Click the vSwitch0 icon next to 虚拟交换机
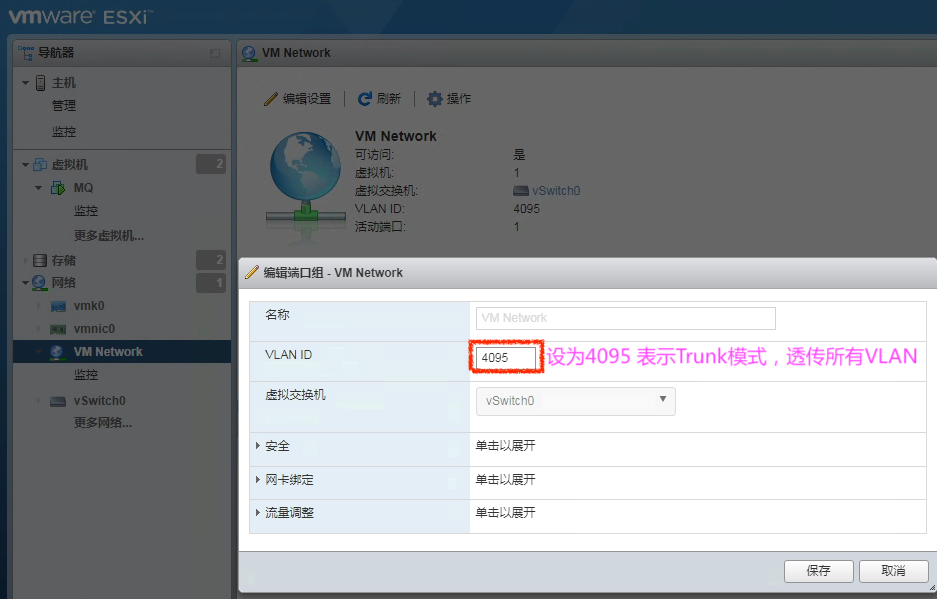937x599 pixels. click(521, 191)
